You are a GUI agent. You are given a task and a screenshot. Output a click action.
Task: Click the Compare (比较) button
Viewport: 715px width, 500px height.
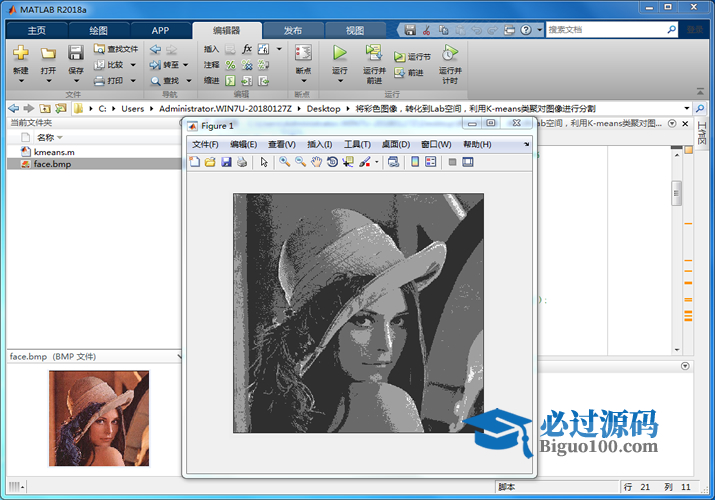[109, 65]
